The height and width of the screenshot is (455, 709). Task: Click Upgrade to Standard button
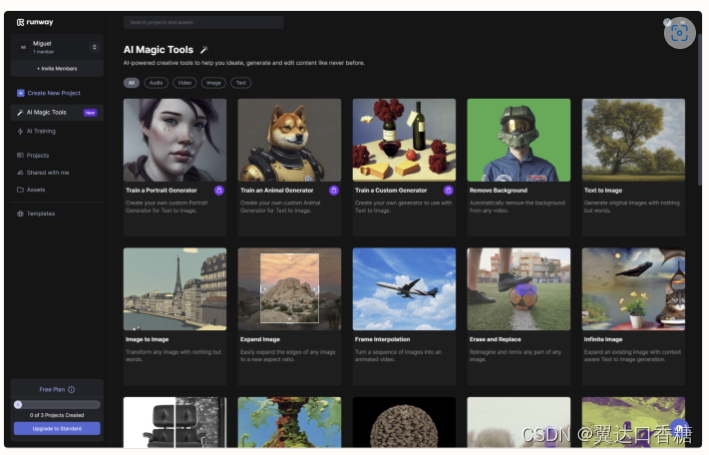(57, 429)
